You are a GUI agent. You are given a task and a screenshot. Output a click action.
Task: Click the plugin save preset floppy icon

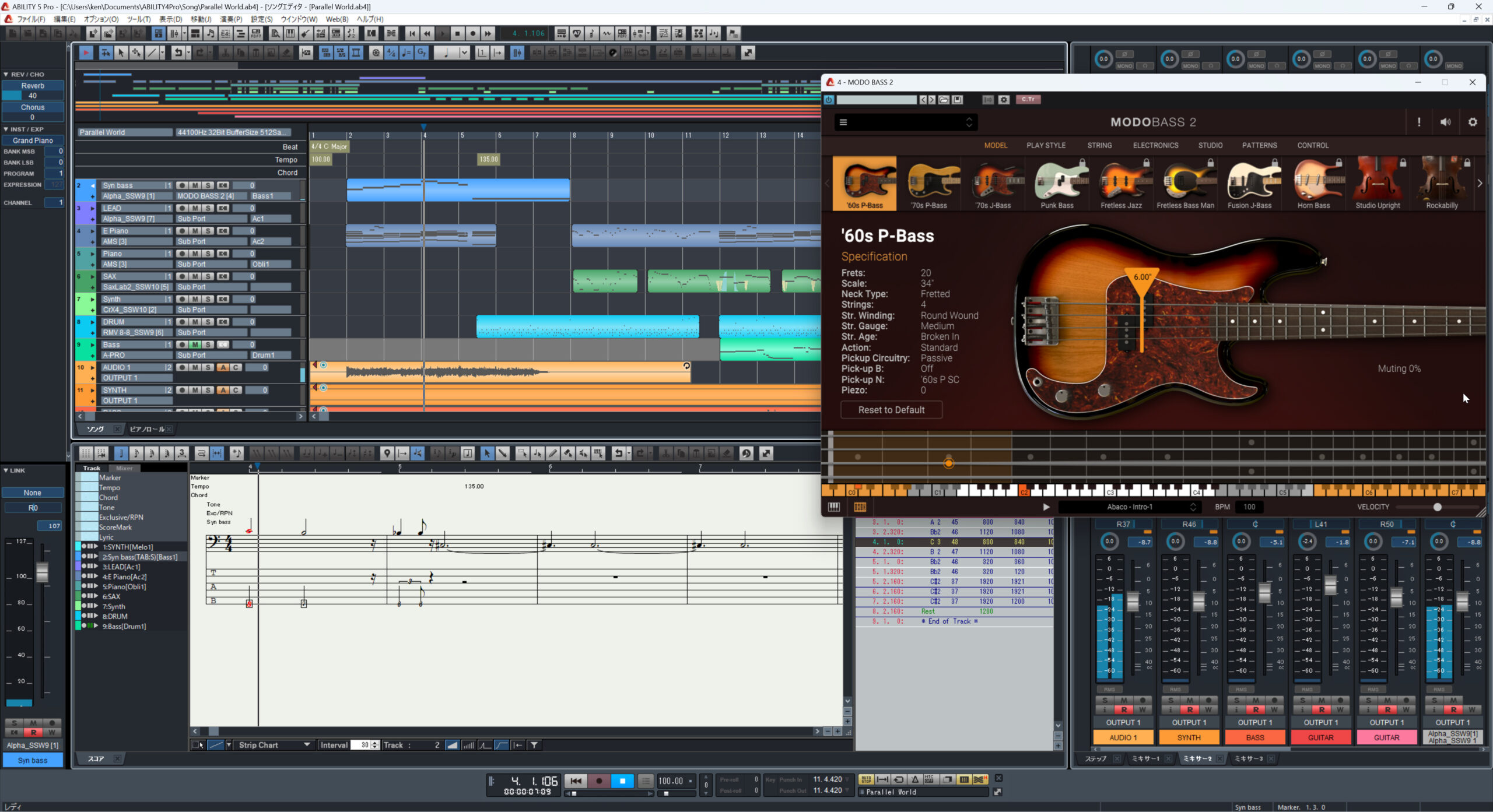pos(958,100)
